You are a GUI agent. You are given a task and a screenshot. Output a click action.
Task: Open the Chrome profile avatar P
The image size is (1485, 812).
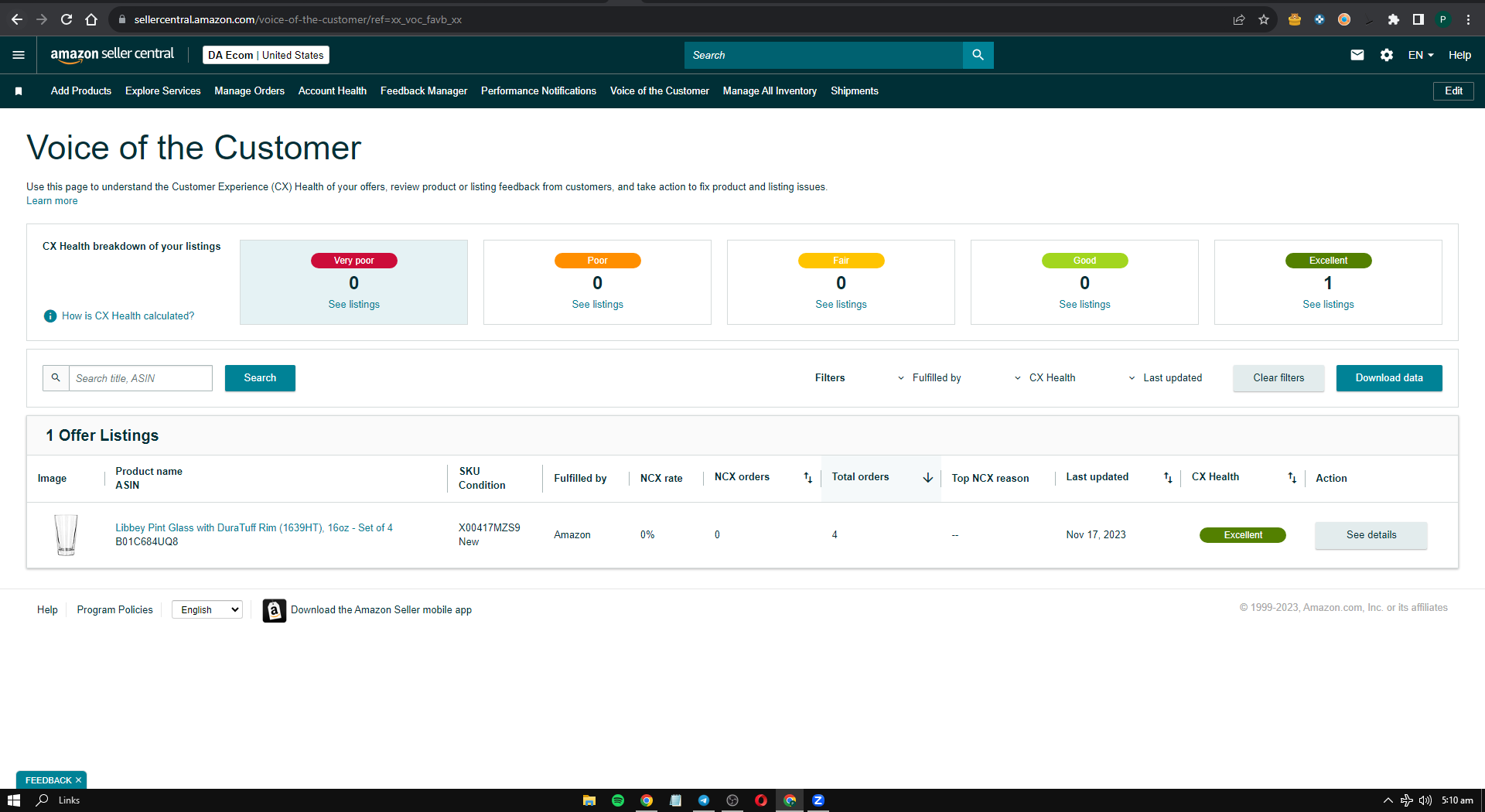[x=1443, y=19]
